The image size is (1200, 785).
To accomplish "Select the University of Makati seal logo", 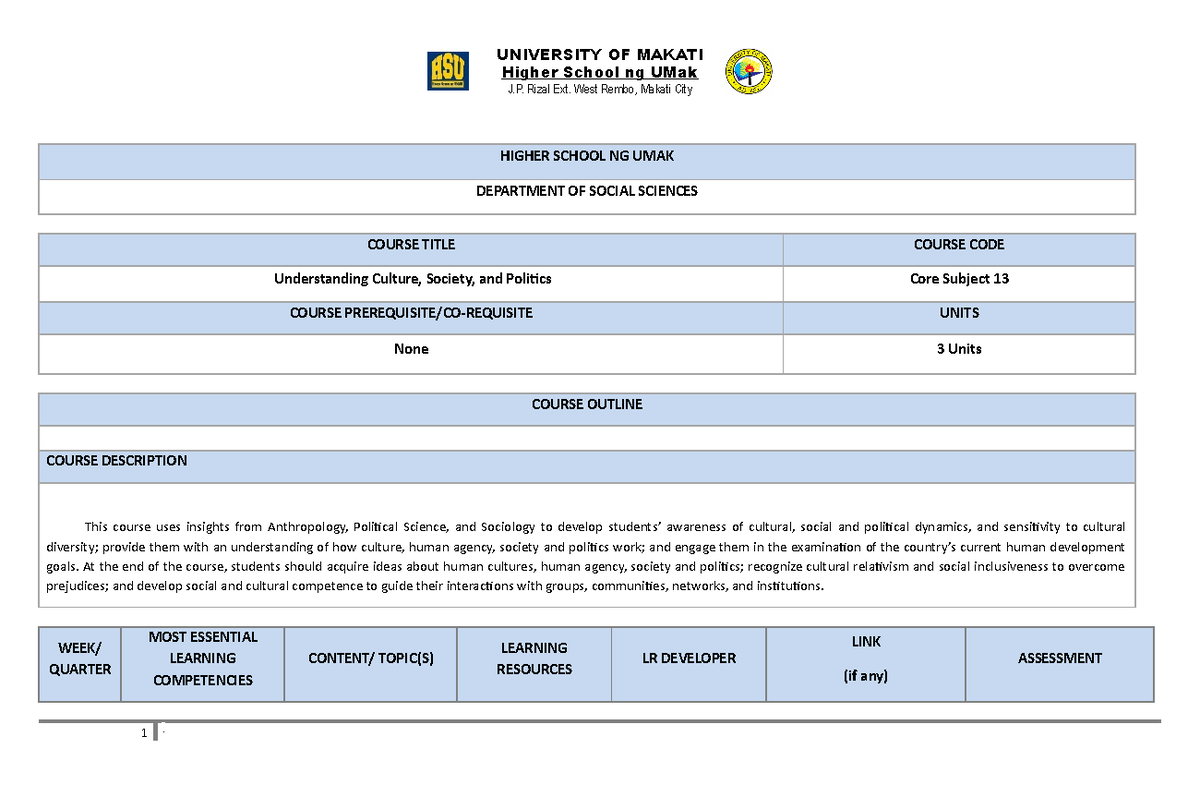I will [x=748, y=71].
